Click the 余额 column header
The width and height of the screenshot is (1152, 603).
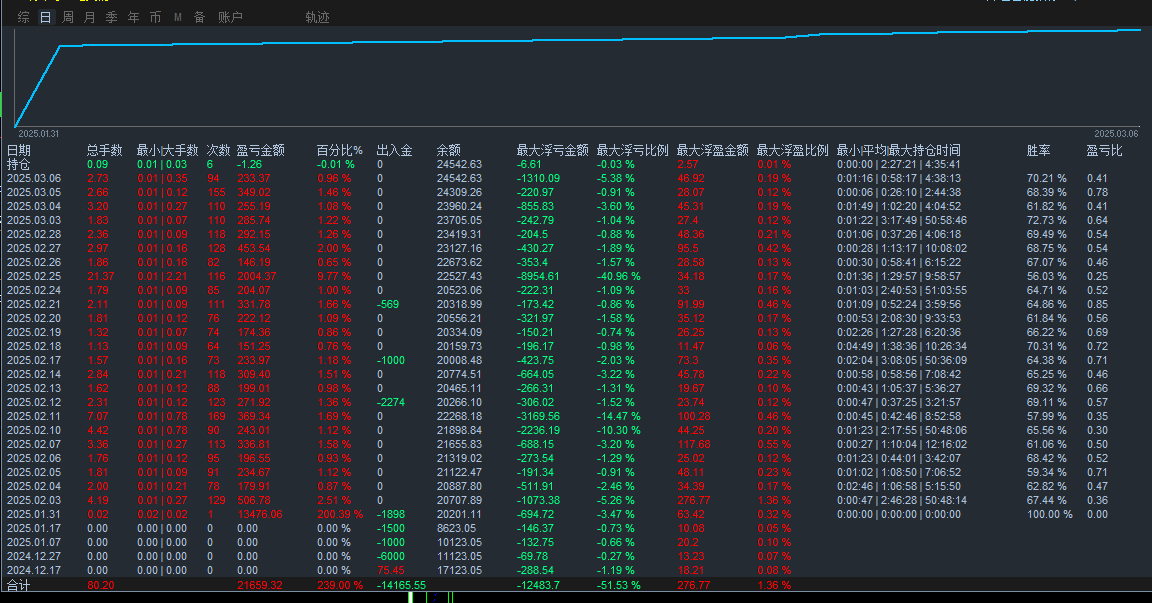click(x=448, y=150)
